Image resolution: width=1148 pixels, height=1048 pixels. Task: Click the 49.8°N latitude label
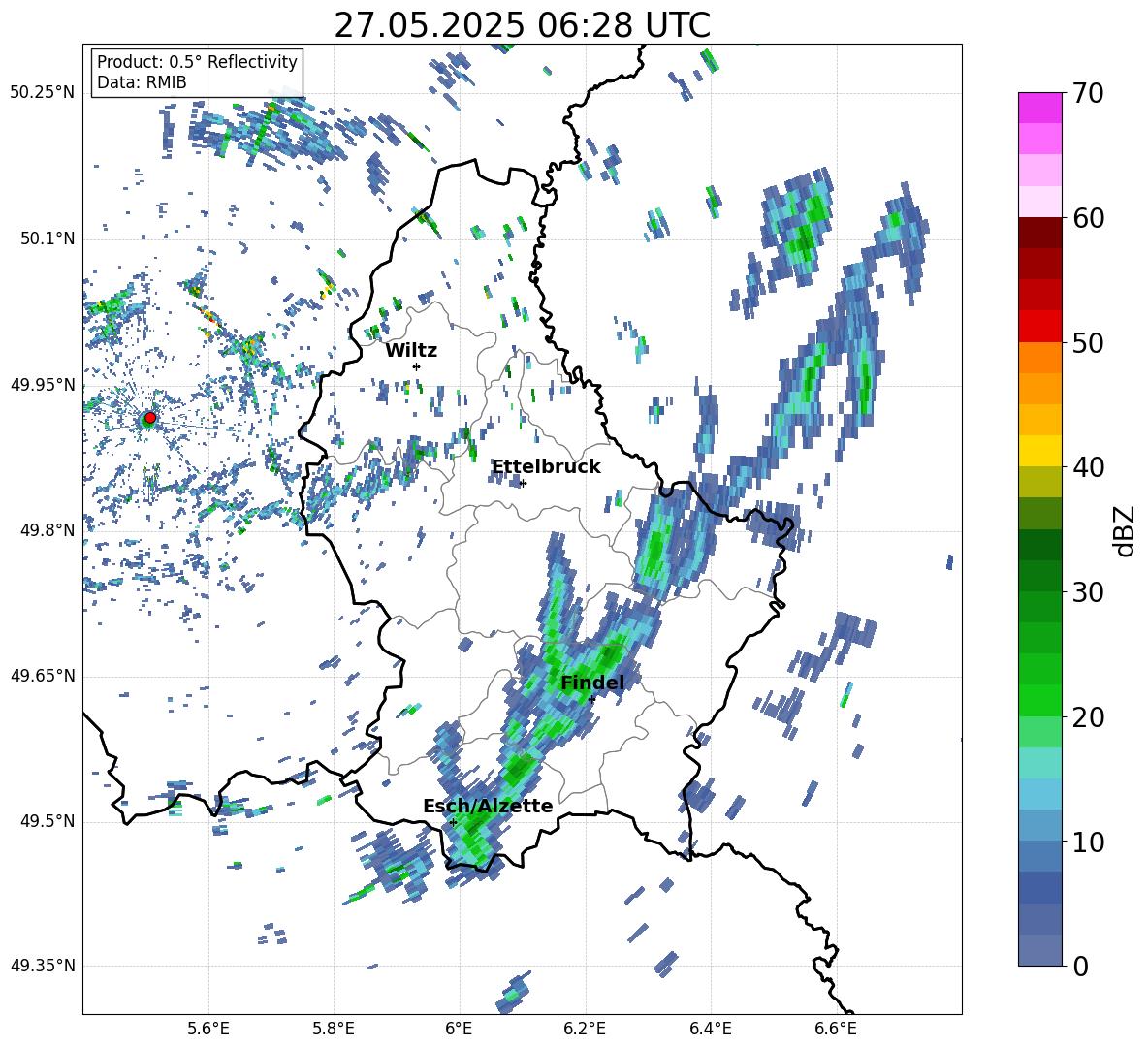click(47, 530)
